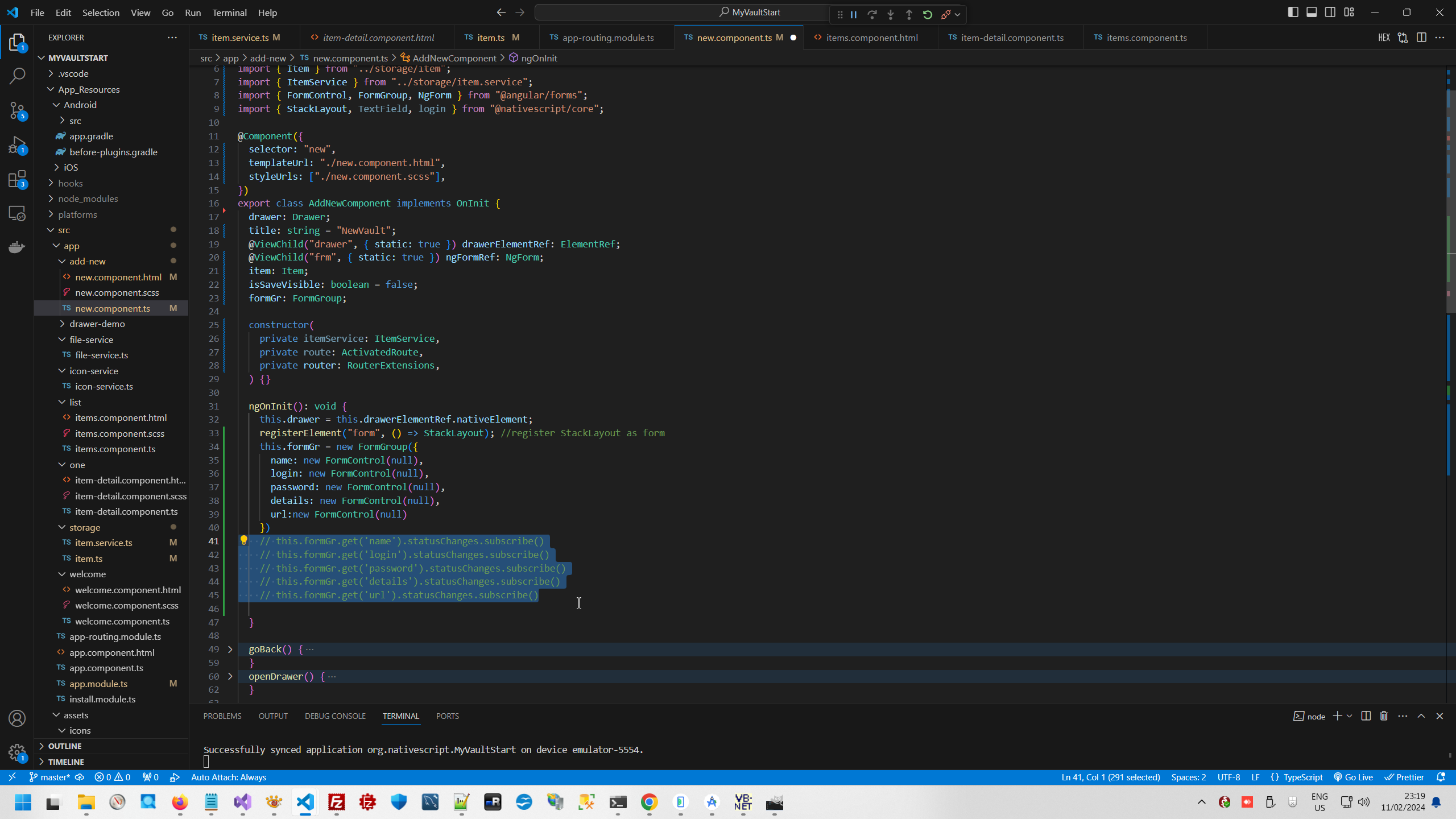
Task: Pause the debugger in debug toolbar
Action: coord(854,15)
